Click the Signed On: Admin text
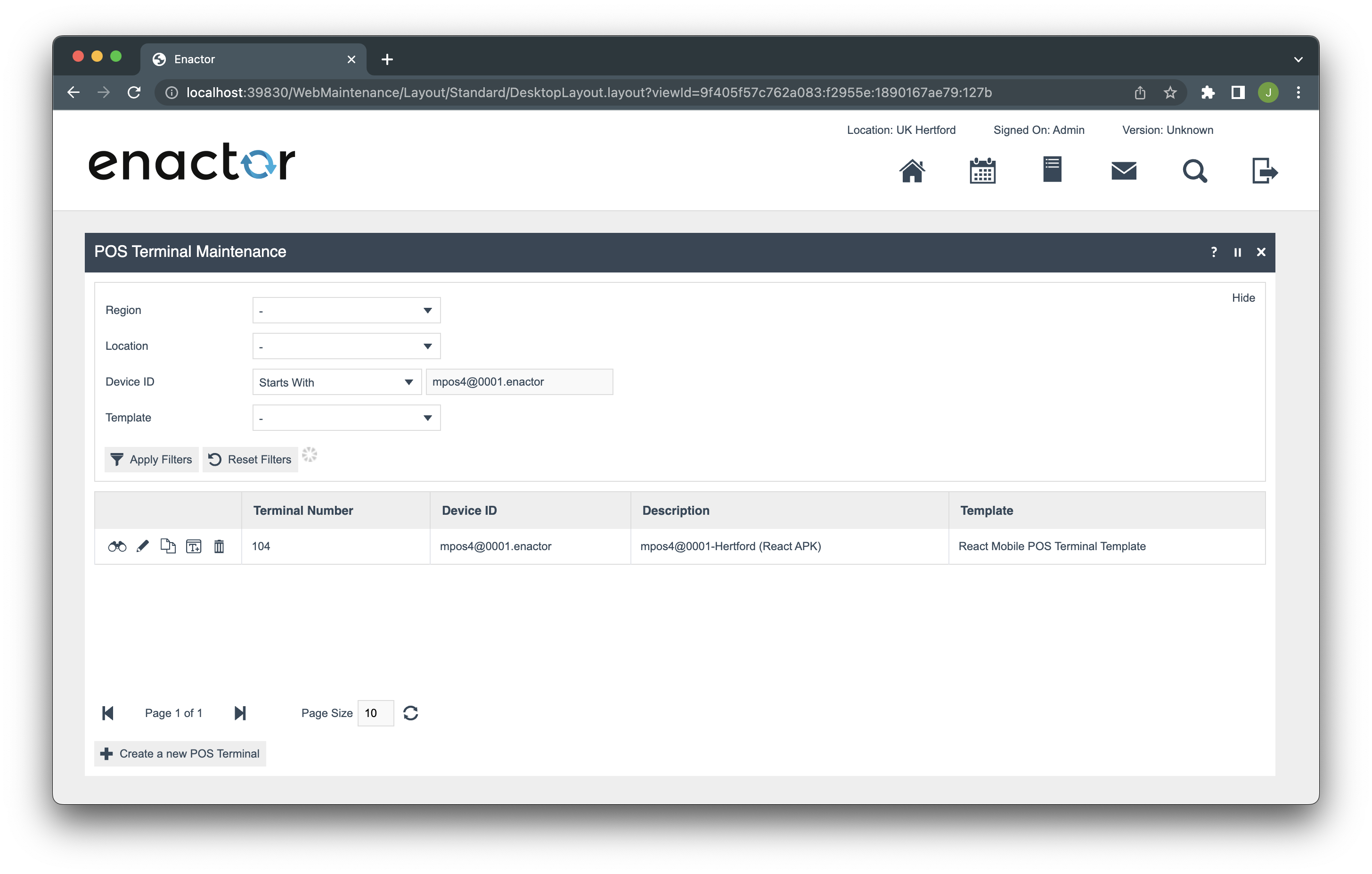 pyautogui.click(x=1039, y=130)
